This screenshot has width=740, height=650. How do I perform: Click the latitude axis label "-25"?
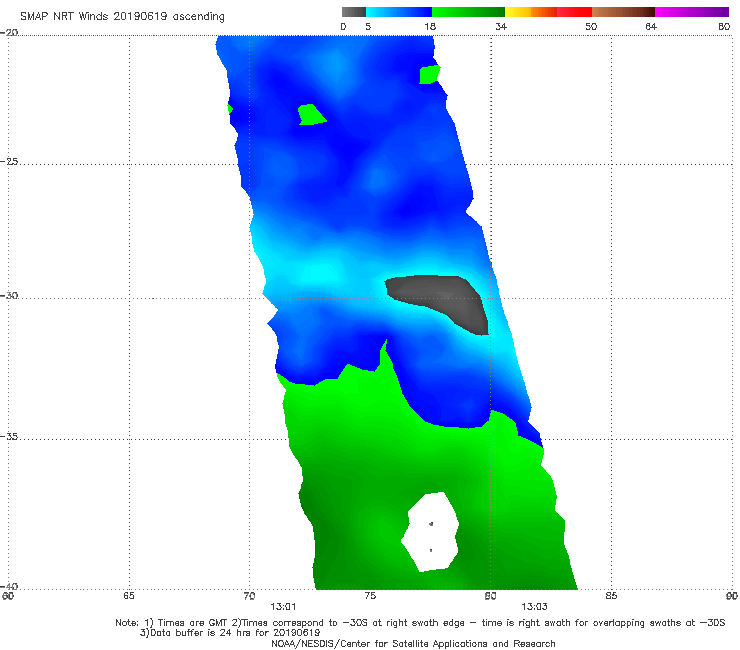point(9,162)
